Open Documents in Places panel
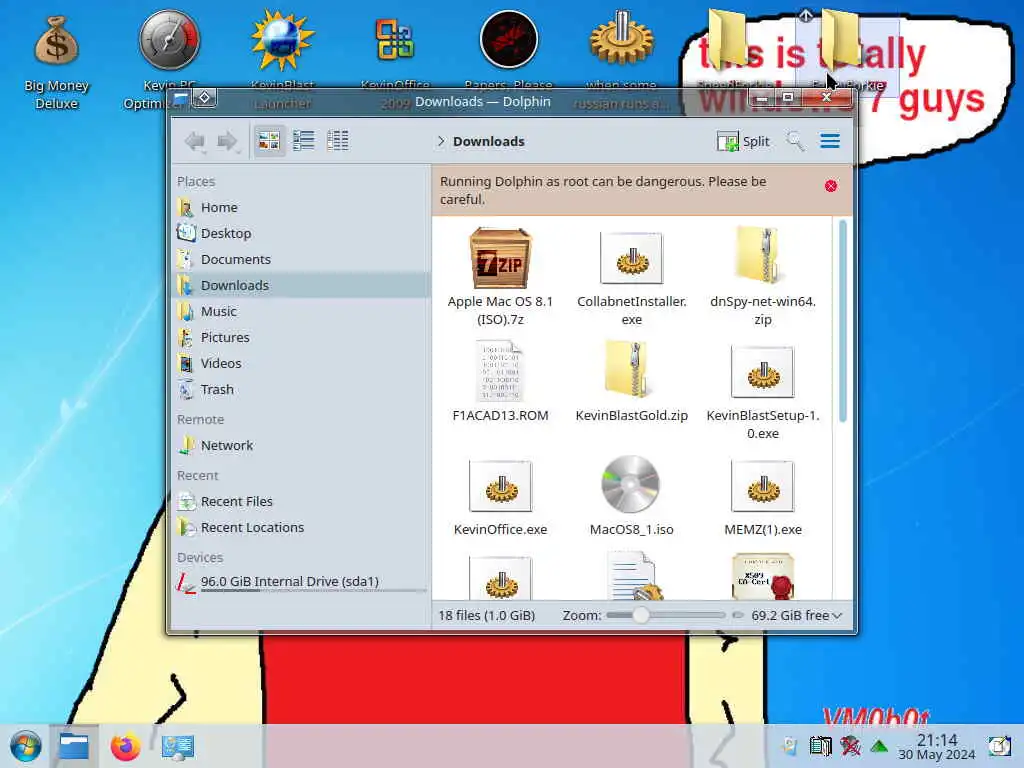The image size is (1024, 768). 300,259
